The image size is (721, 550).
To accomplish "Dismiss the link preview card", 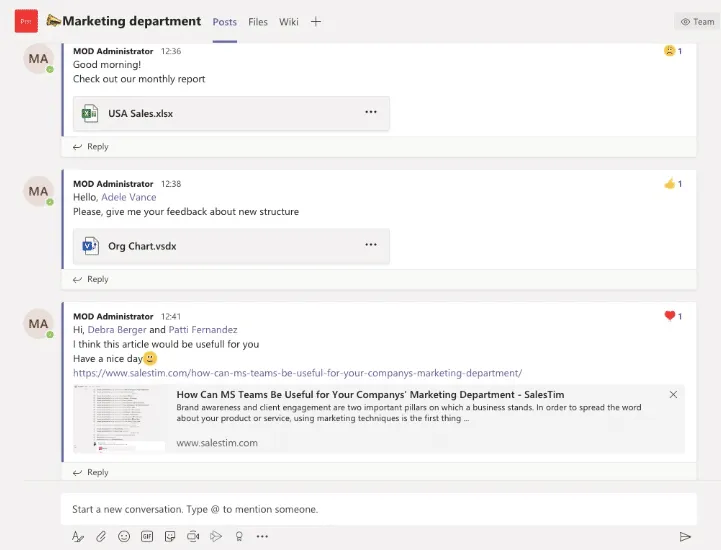I will [673, 395].
